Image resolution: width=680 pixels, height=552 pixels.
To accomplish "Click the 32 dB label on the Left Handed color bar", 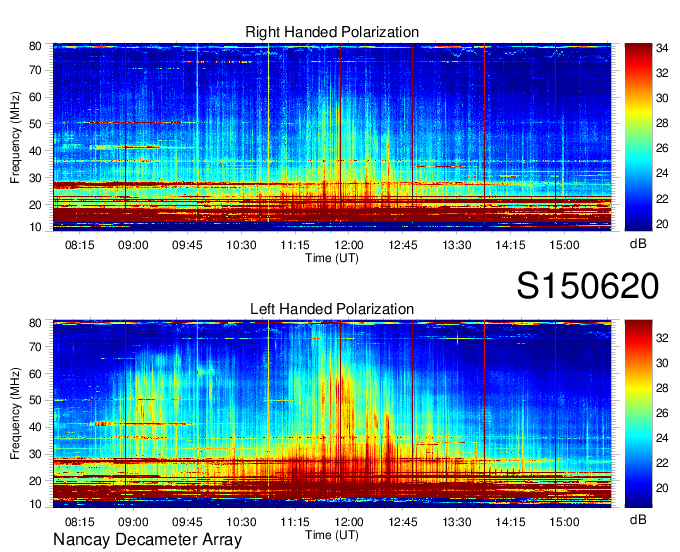I will [662, 338].
